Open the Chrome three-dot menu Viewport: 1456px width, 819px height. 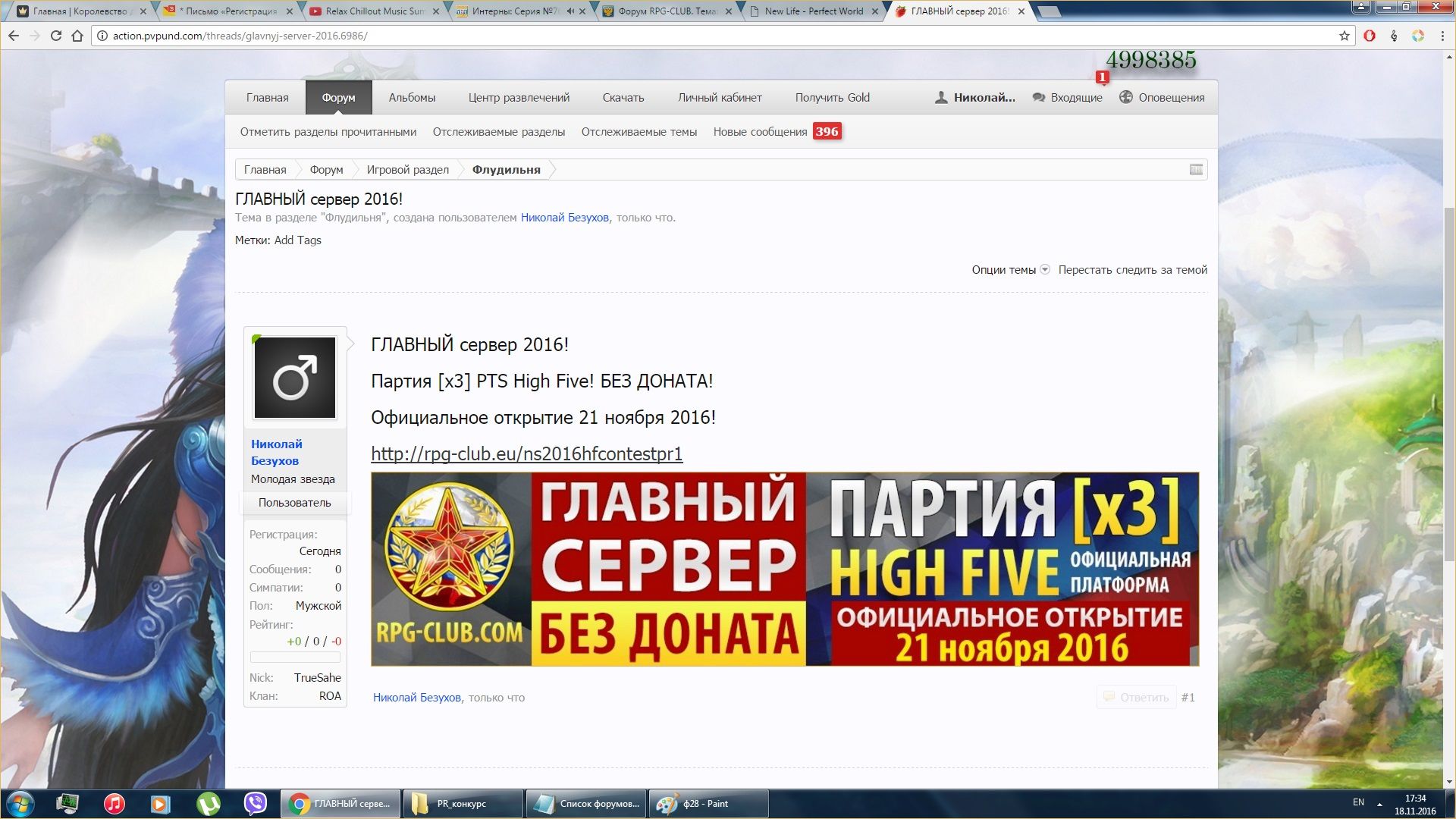coord(1442,36)
